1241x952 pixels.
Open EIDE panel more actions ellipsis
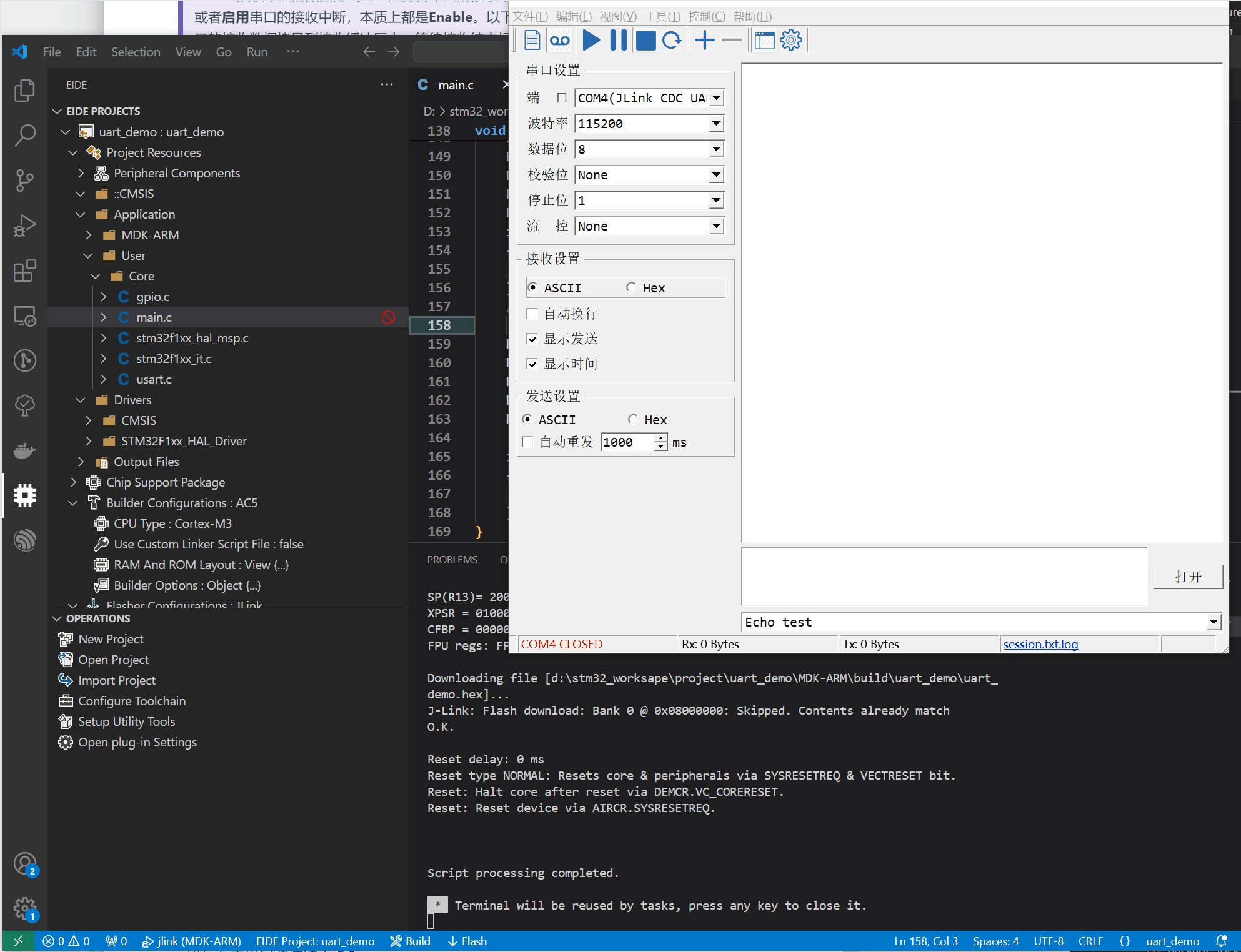(x=387, y=84)
